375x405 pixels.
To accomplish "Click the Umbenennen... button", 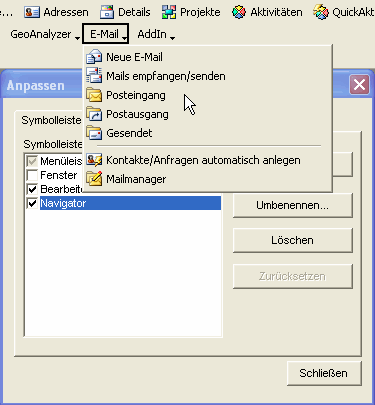I will [x=292, y=205].
